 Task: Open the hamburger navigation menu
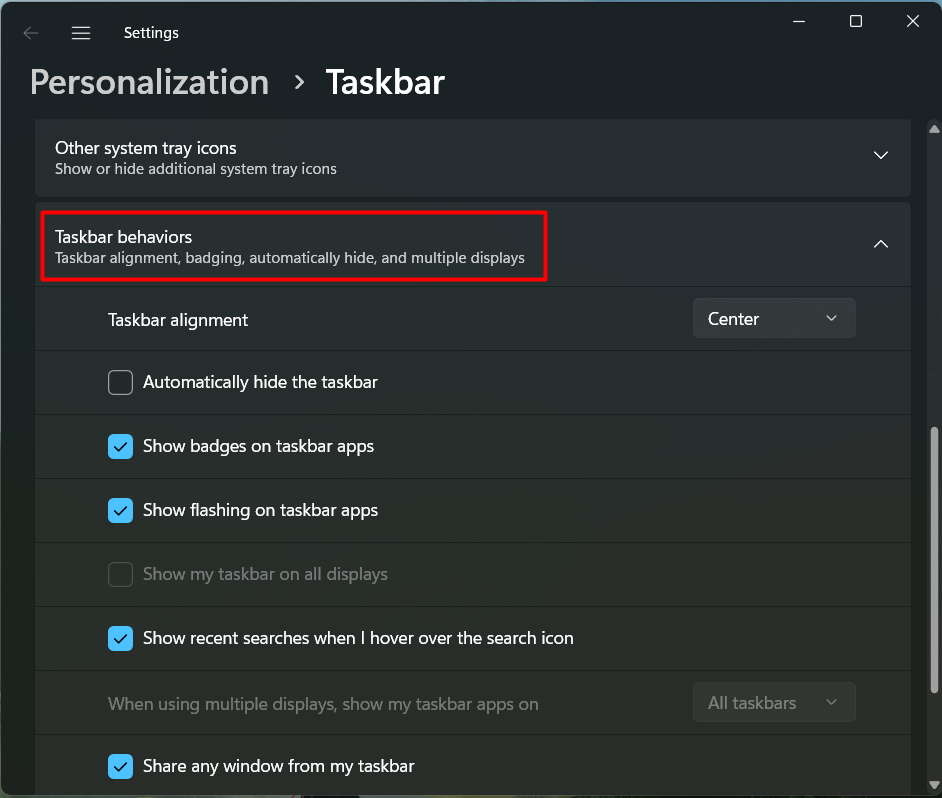coord(81,33)
